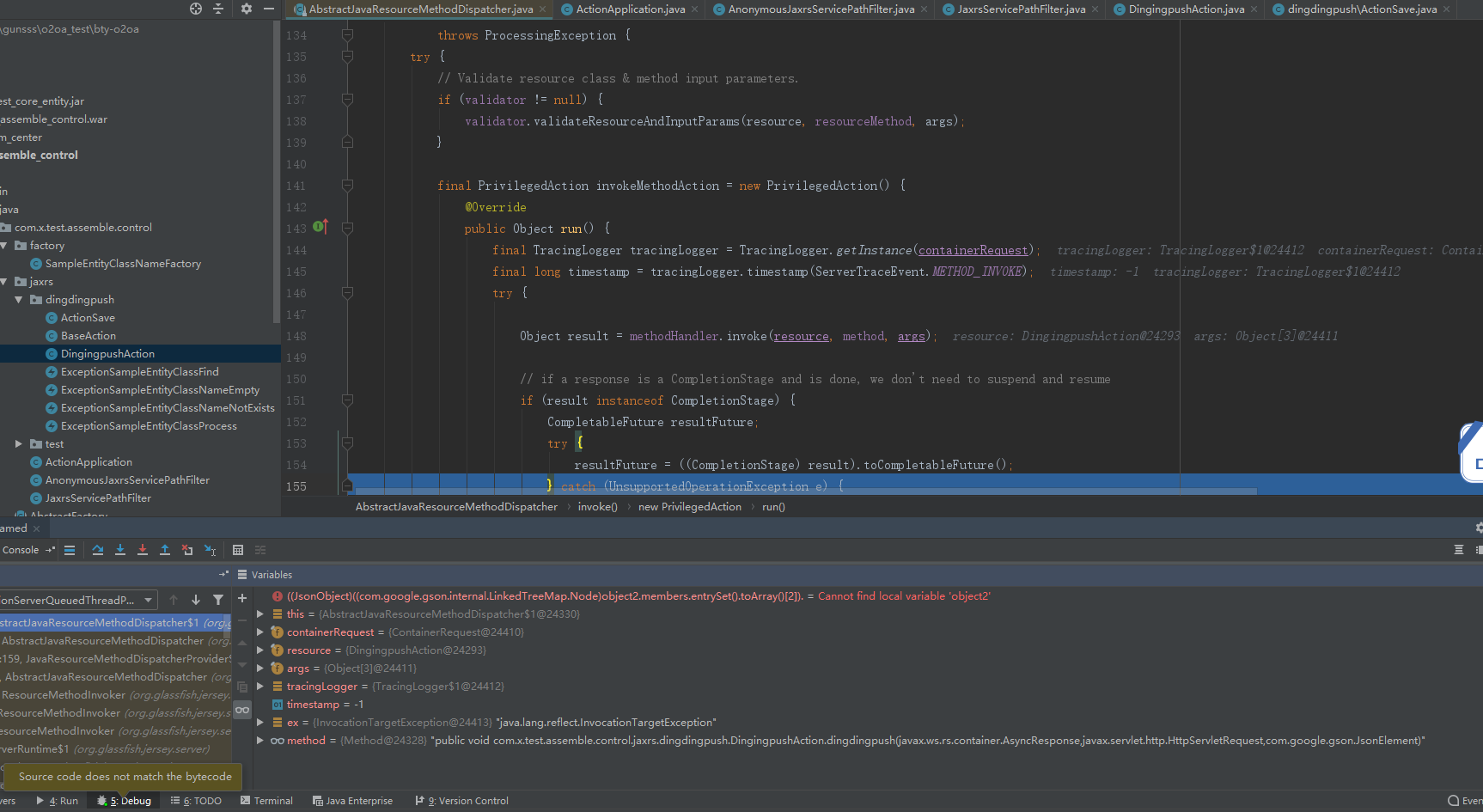The width and height of the screenshot is (1483, 812).
Task: Open Project panel settings gear
Action: click(247, 9)
